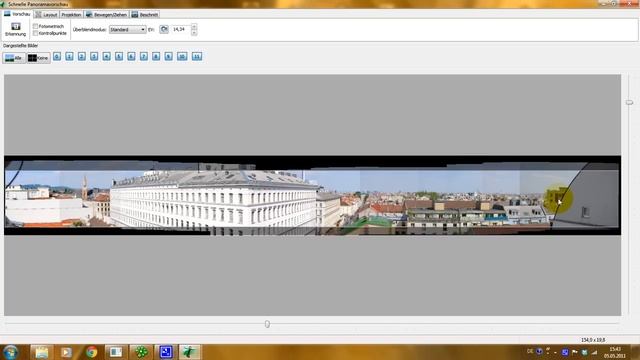
Task: Show all images with Alle button
Action: coord(14,58)
